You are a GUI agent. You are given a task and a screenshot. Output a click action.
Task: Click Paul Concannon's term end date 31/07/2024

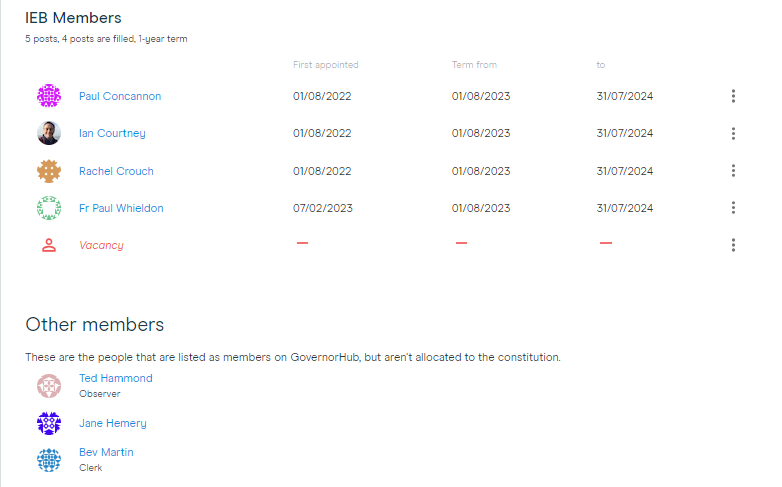coord(624,96)
